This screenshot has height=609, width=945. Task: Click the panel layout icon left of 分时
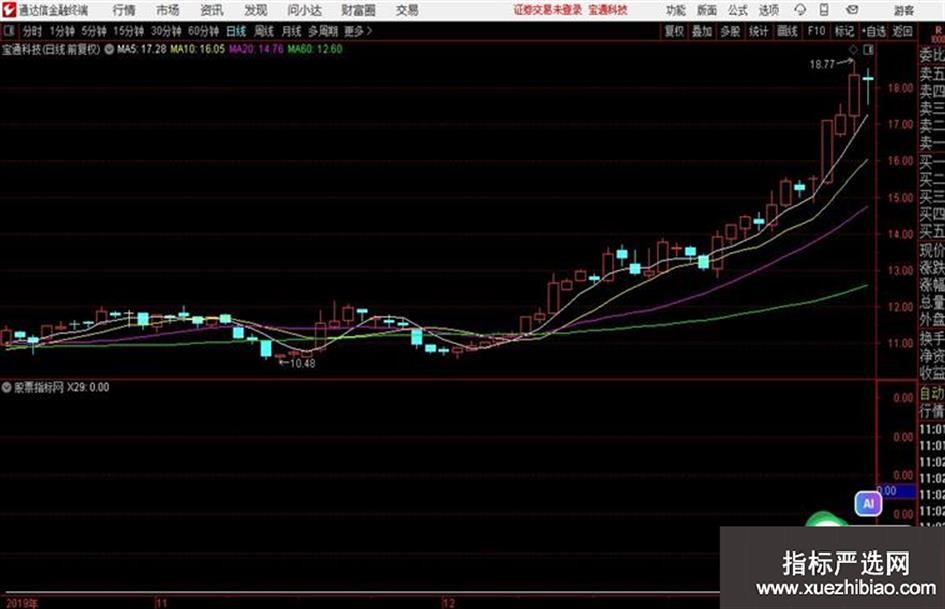pyautogui.click(x=9, y=30)
